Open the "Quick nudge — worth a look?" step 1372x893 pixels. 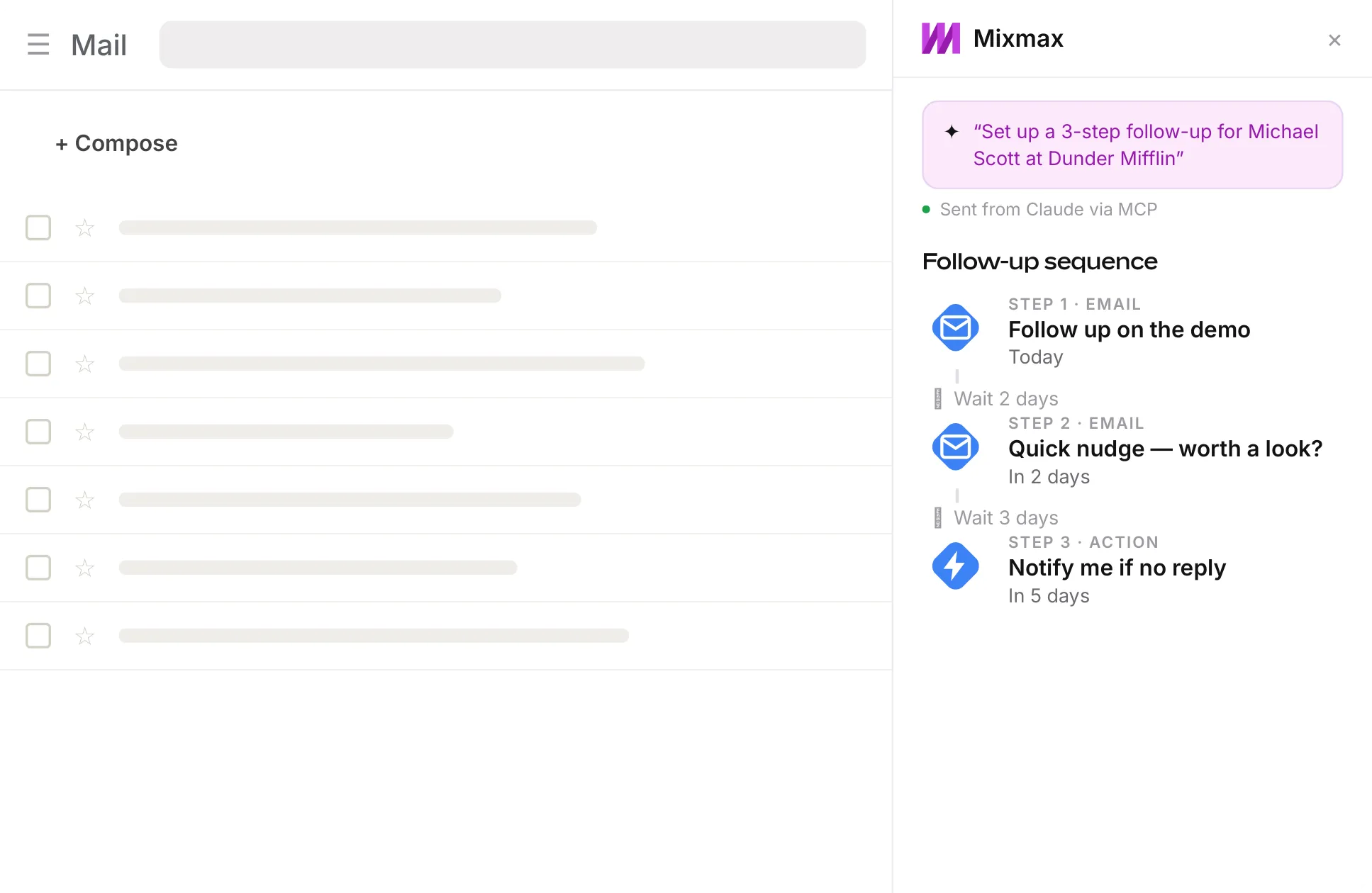pyautogui.click(x=1165, y=449)
